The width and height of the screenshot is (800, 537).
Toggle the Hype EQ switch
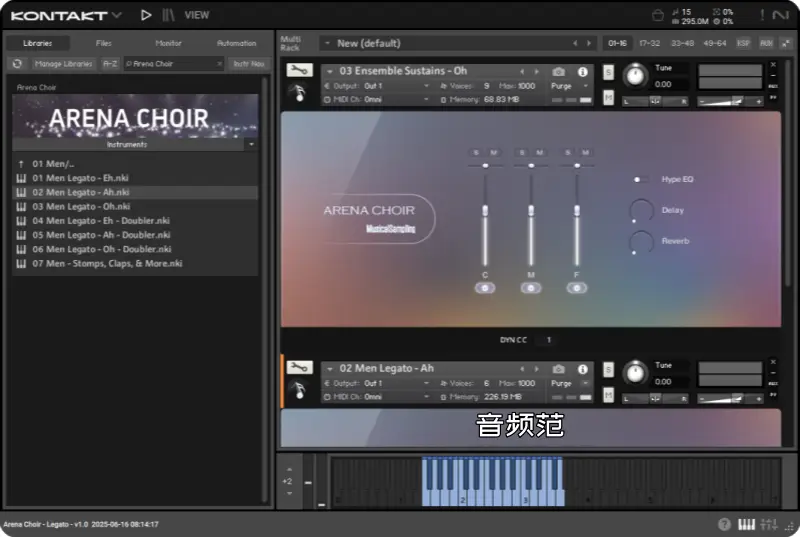(640, 179)
